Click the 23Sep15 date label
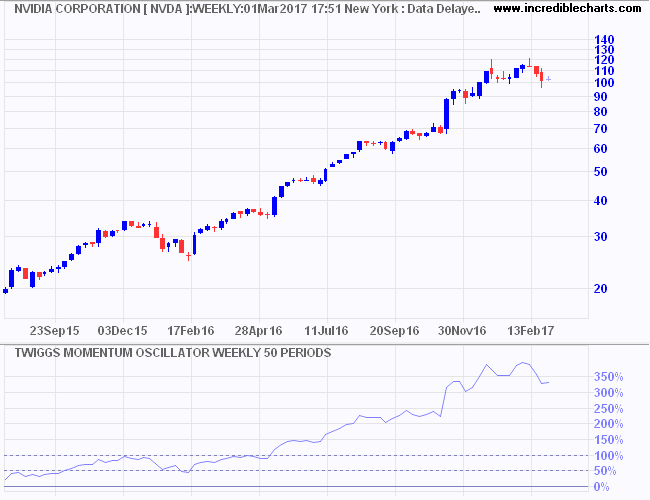This screenshot has height=500, width=650. (x=54, y=331)
